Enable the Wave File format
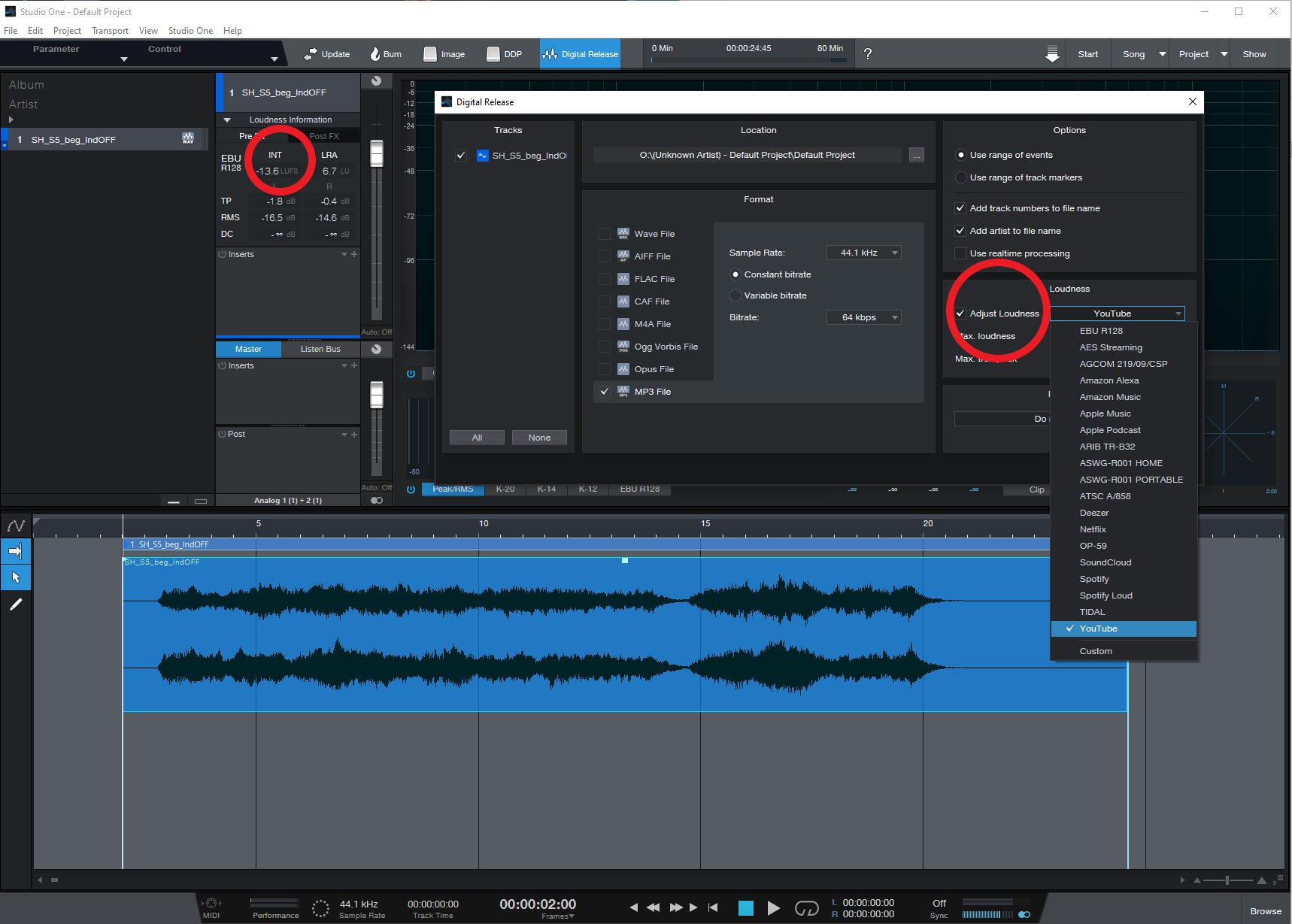Image resolution: width=1292 pixels, height=924 pixels. (605, 234)
